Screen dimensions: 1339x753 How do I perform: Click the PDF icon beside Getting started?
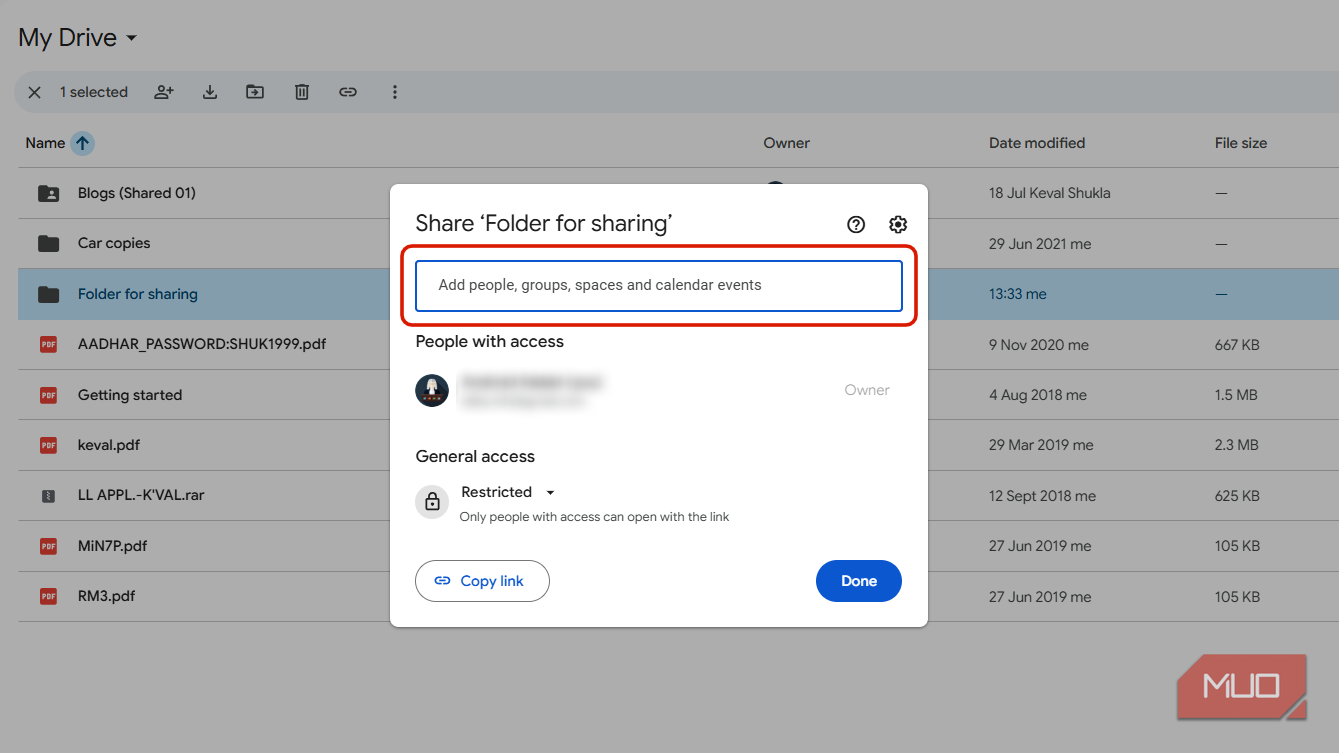[48, 395]
